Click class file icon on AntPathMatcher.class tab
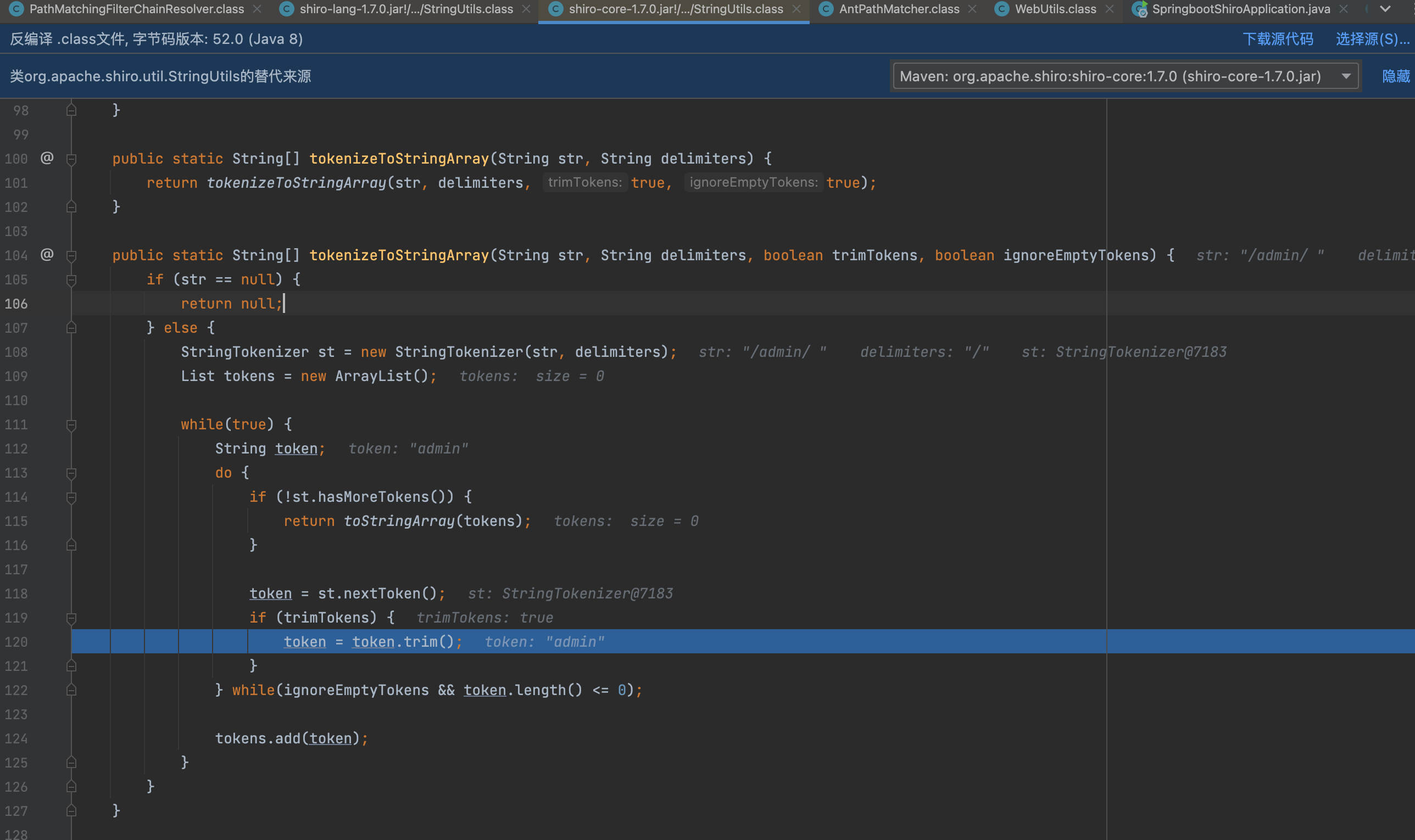The width and height of the screenshot is (1415, 840). [826, 9]
